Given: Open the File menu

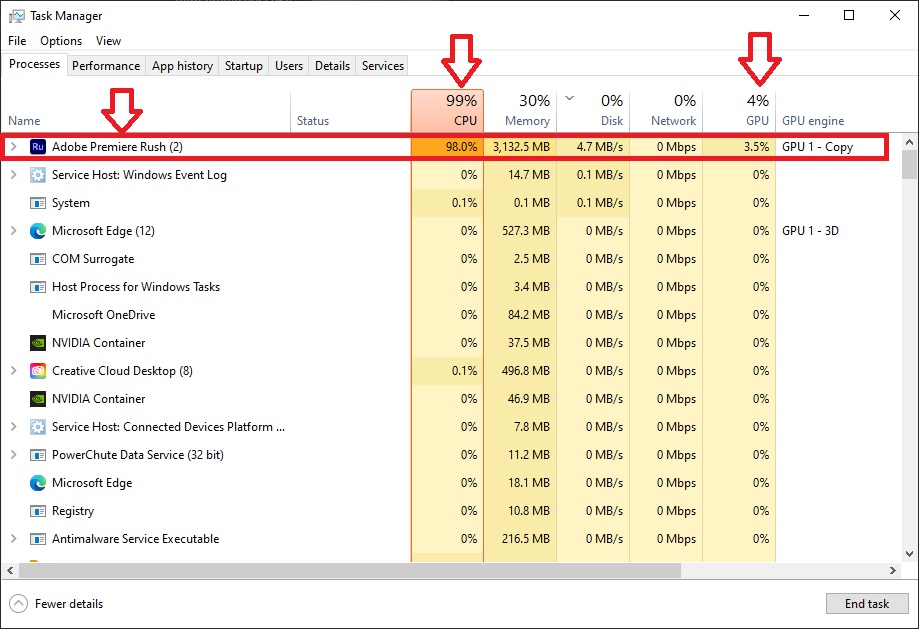Looking at the screenshot, I should pyautogui.click(x=17, y=40).
